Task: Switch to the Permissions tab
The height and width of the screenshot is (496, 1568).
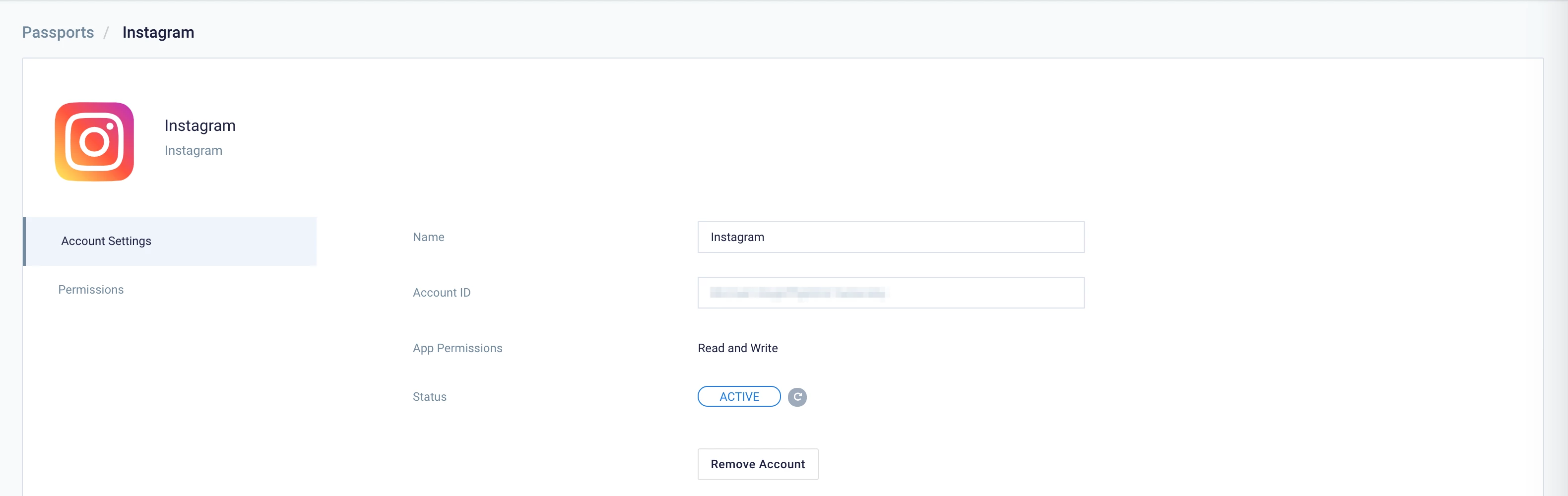Action: coord(91,290)
